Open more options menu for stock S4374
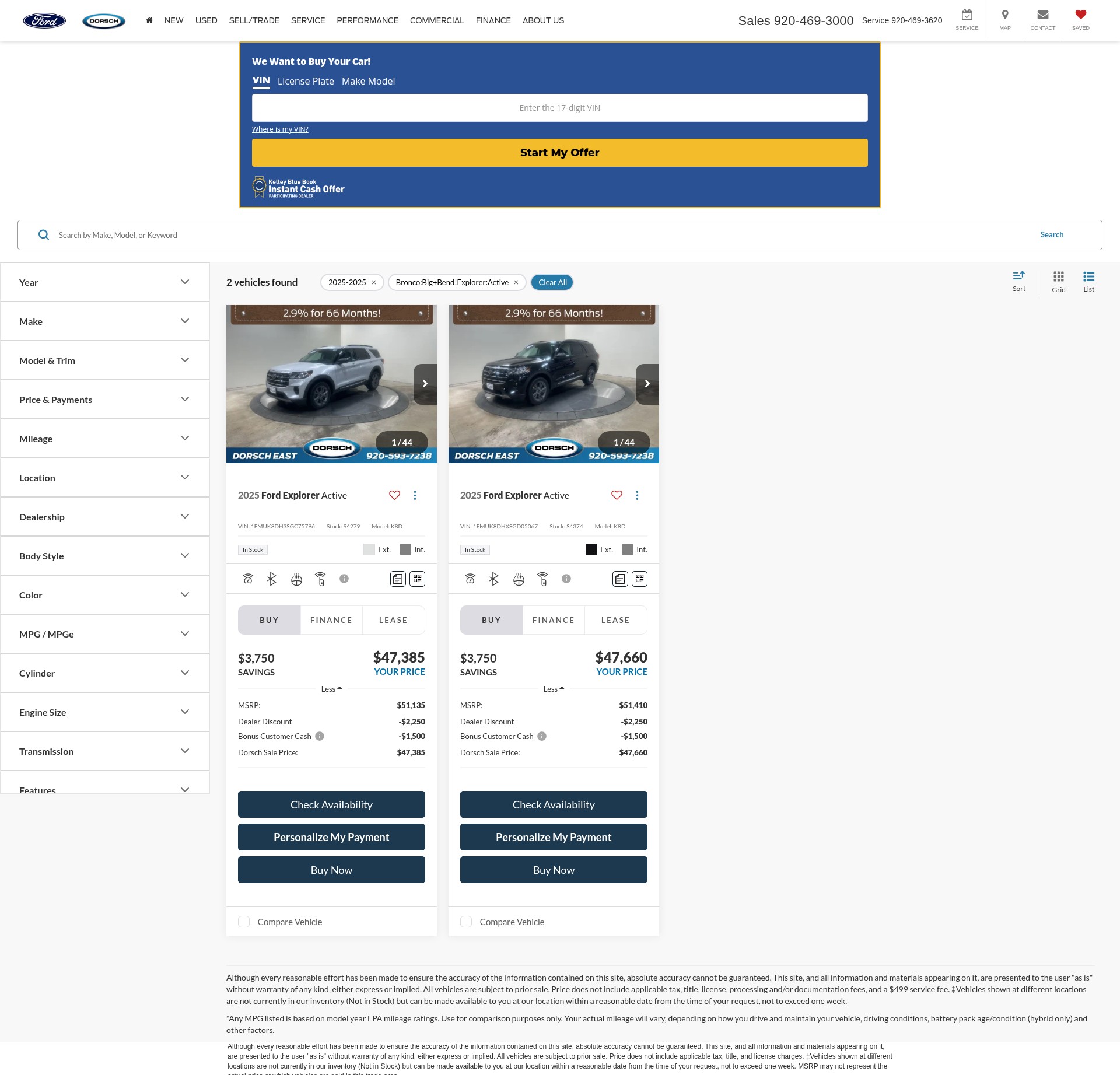1120x1075 pixels. point(637,495)
